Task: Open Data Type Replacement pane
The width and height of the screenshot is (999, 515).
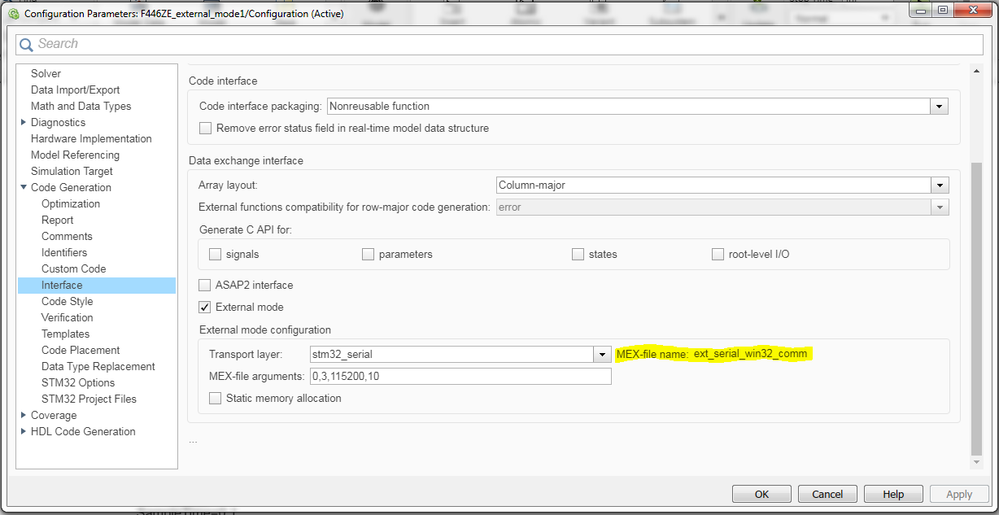Action: tap(98, 366)
